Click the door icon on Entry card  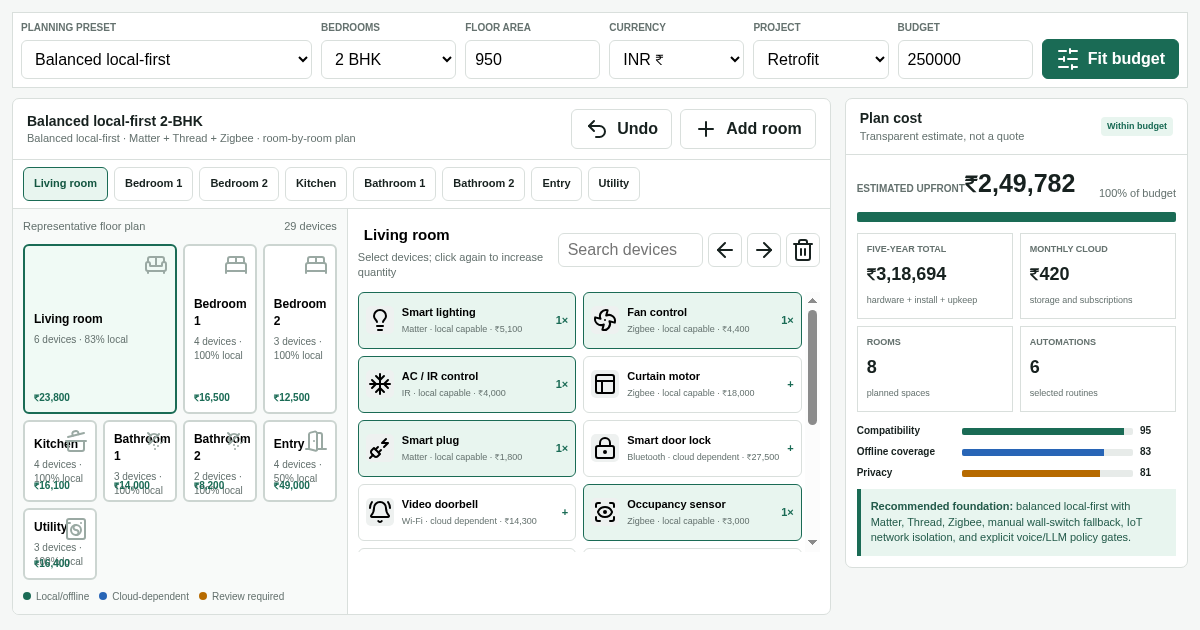pyautogui.click(x=316, y=441)
